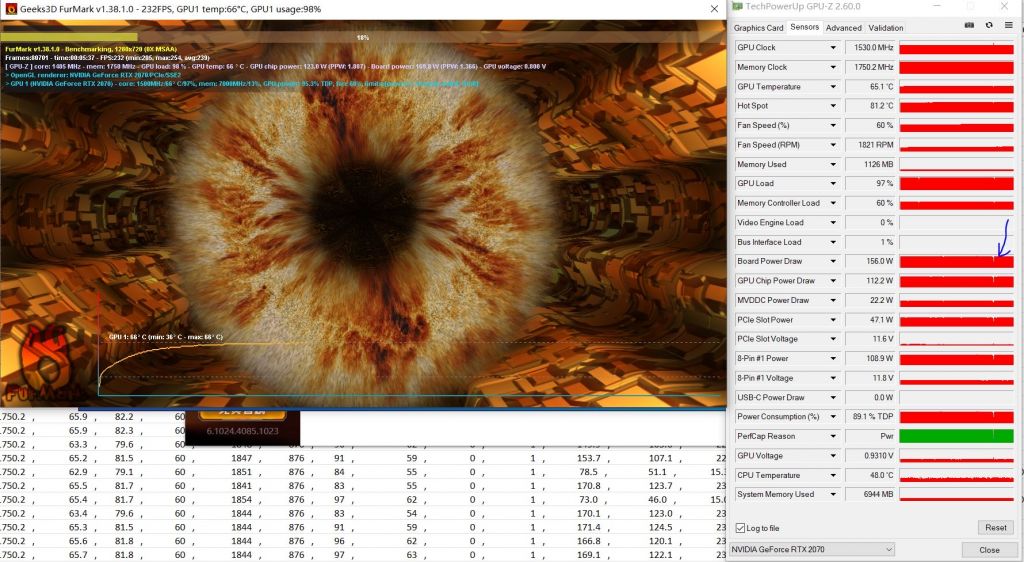Select GPU from NVIDIA GeForce RTX 2070 combo box
Screen dimensions: 1024x562
[811, 549]
